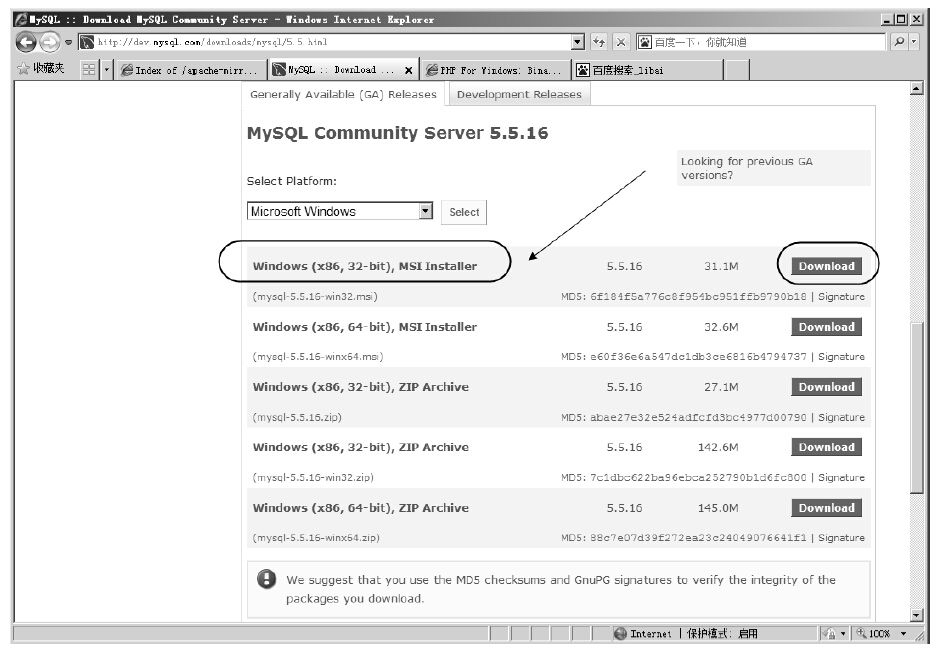Go back using the browser Back arrow
This screenshot has height=652, width=940.
26,42
